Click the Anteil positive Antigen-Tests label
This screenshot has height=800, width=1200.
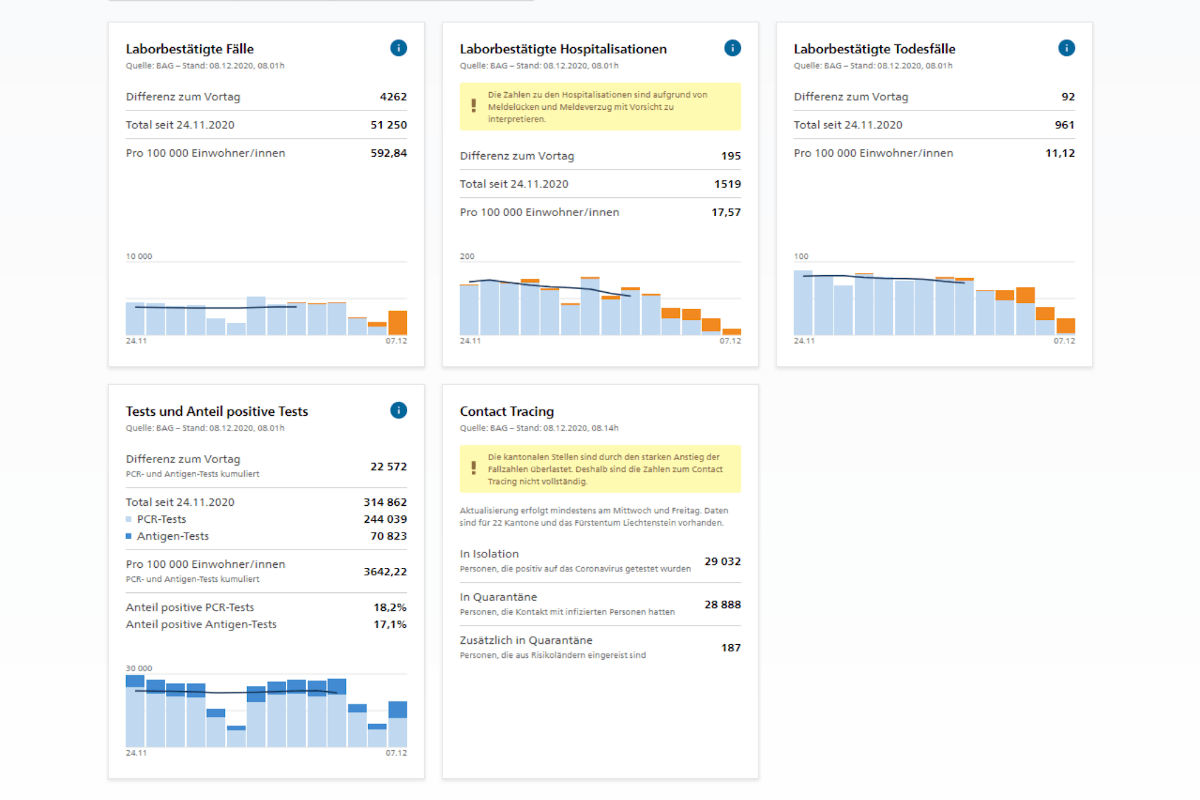201,624
